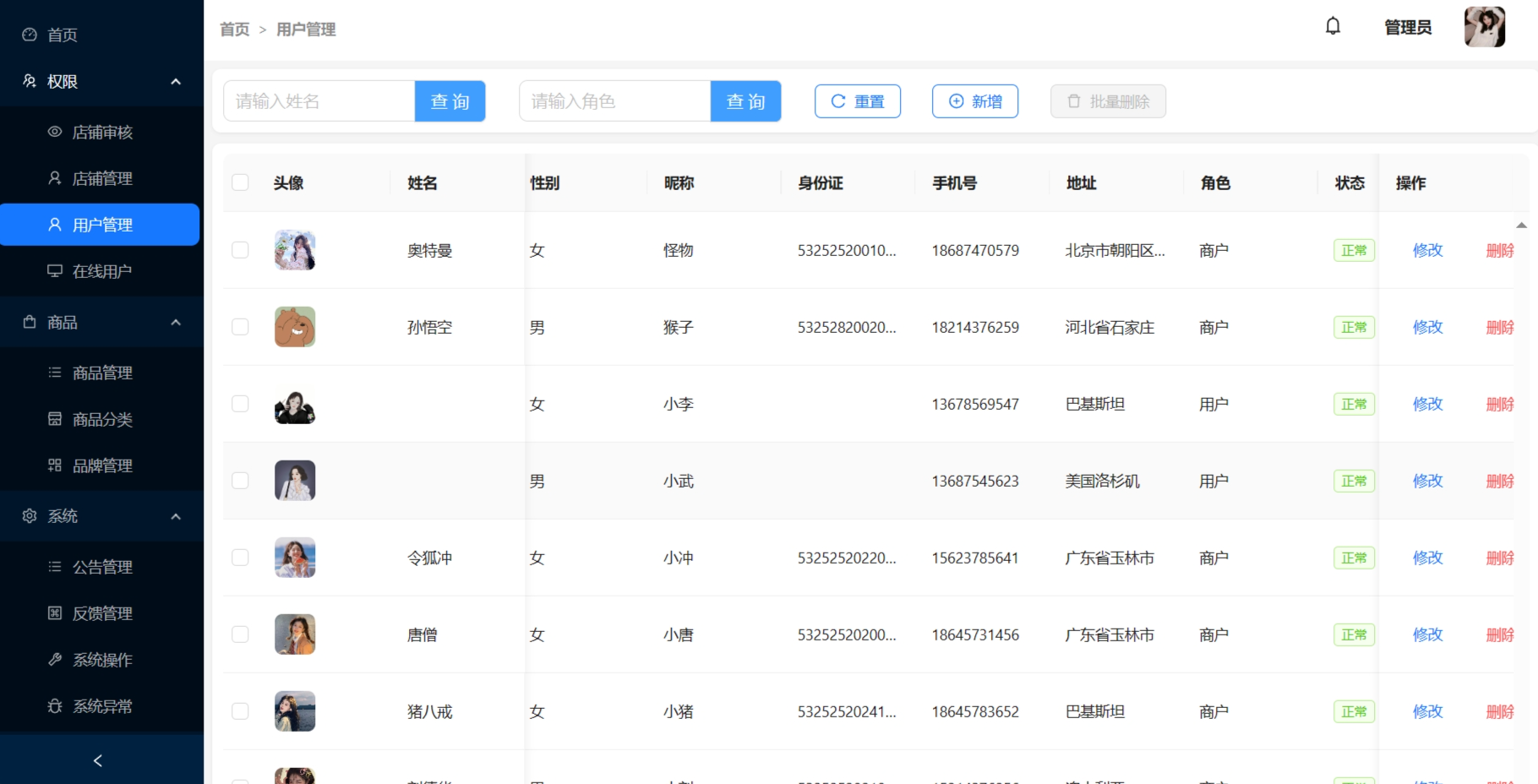Image resolution: width=1538 pixels, height=784 pixels.
Task: Click 删除 for 猪八戒
Action: [1500, 711]
